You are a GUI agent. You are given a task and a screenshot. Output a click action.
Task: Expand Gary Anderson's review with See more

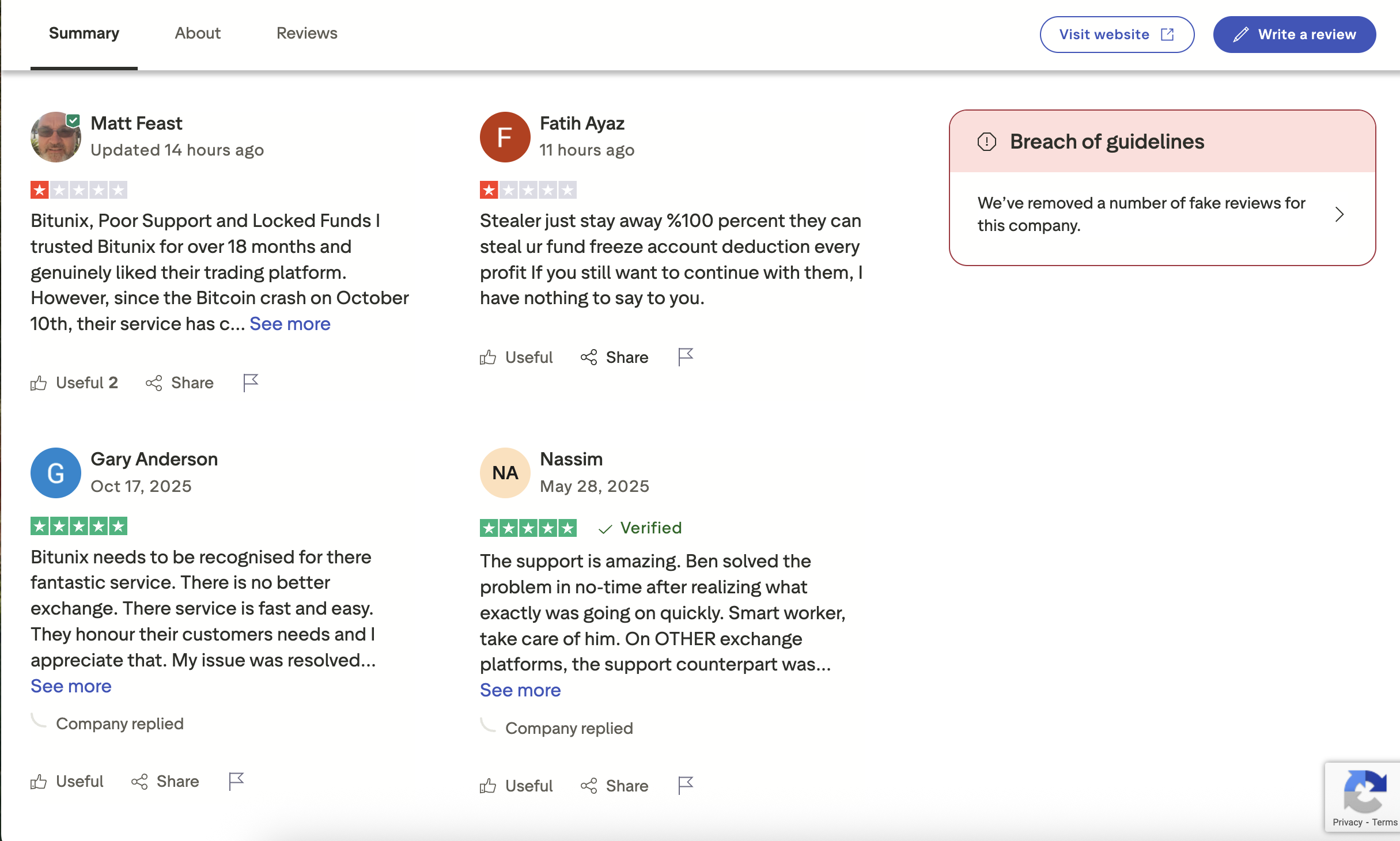coord(71,686)
